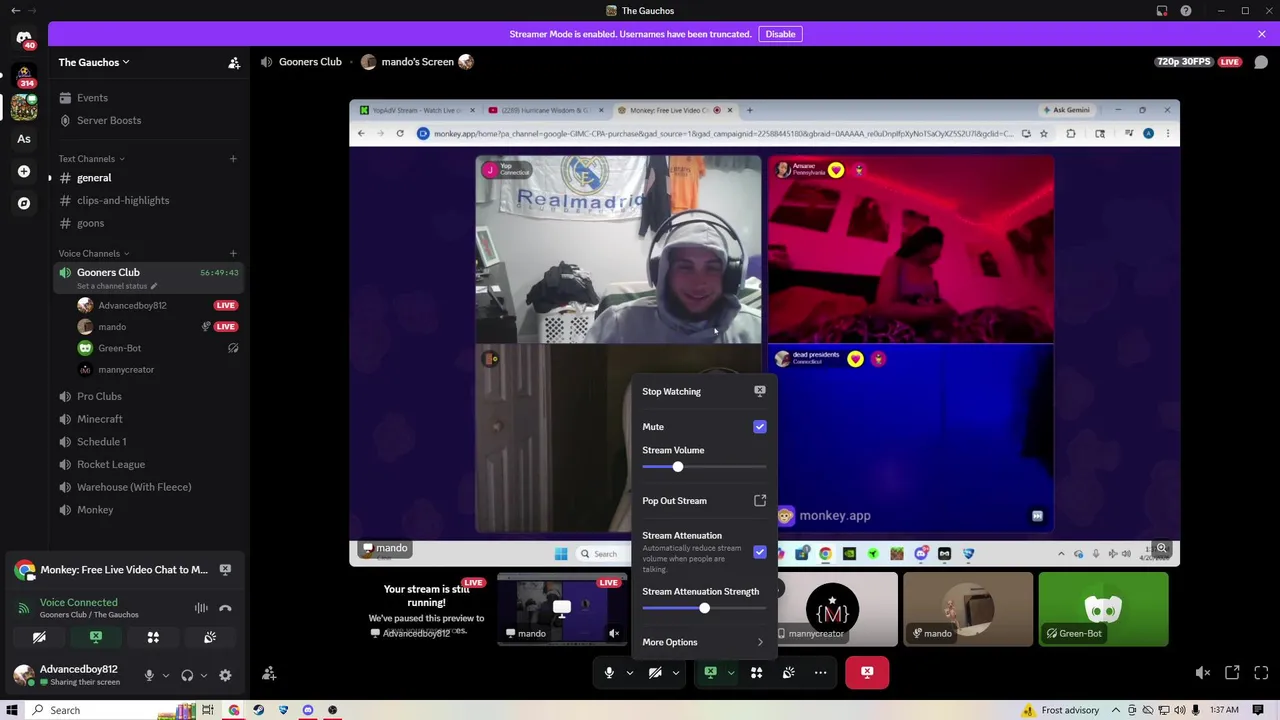The image size is (1280, 720).
Task: Toggle the green screen share button in the bottom call bar
Action: (710, 673)
